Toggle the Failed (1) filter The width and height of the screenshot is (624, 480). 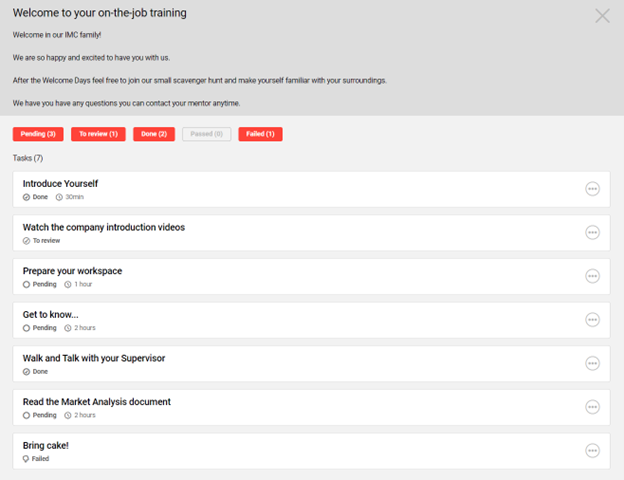(x=260, y=134)
